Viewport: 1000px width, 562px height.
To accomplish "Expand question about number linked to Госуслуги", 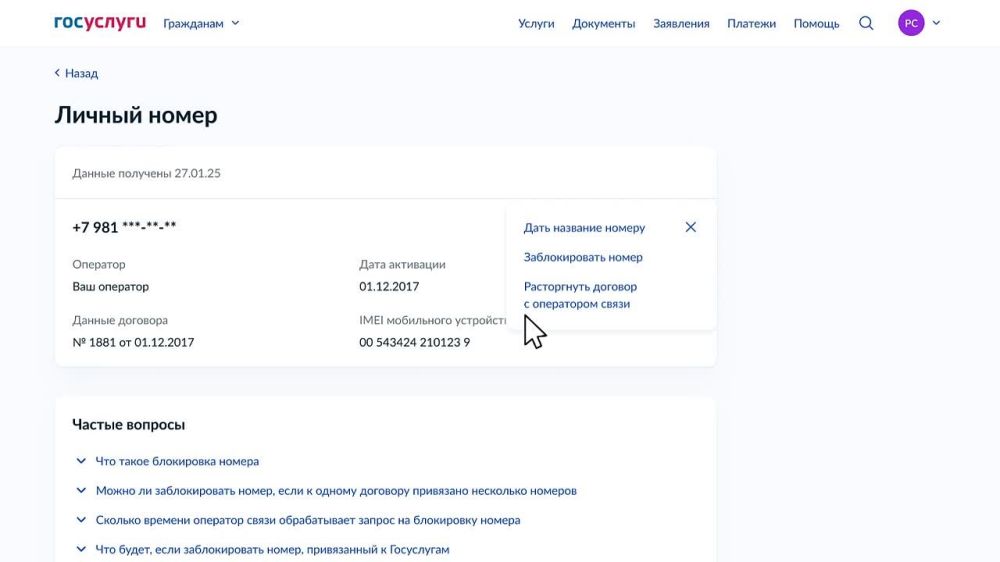I will point(272,549).
